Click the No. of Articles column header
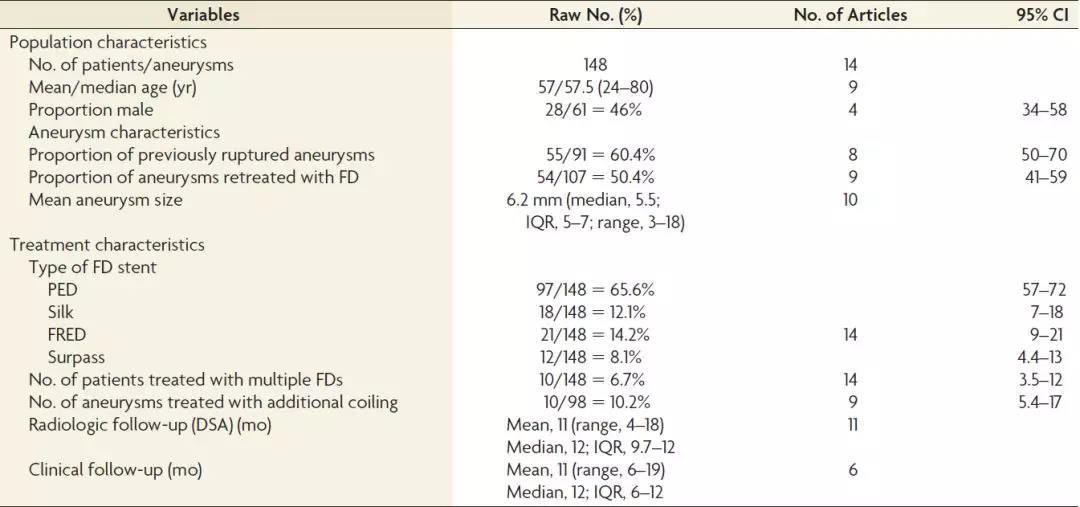The height and width of the screenshot is (507, 1080). click(x=850, y=15)
